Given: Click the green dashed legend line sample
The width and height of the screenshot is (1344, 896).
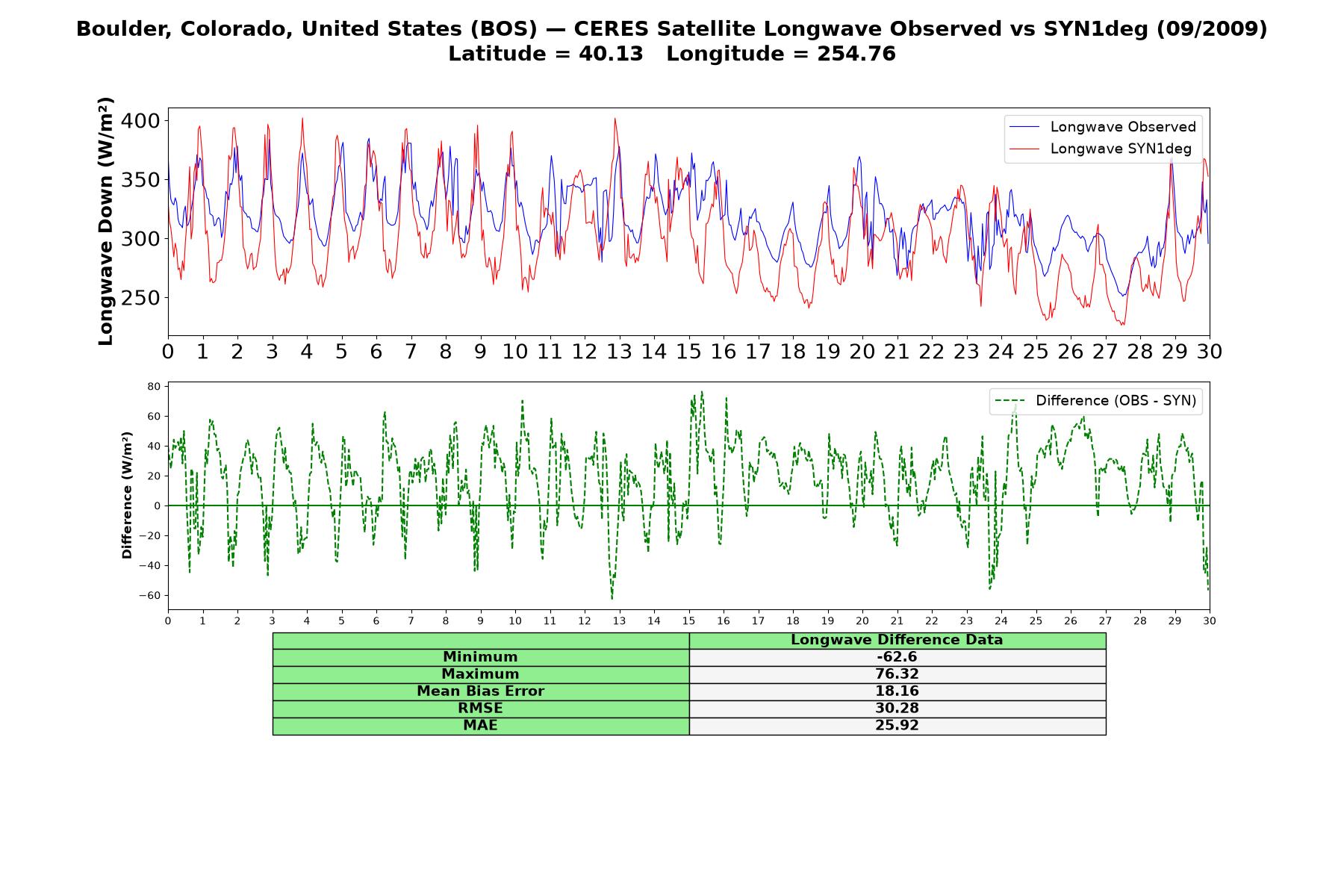Looking at the screenshot, I should coord(1010,401).
